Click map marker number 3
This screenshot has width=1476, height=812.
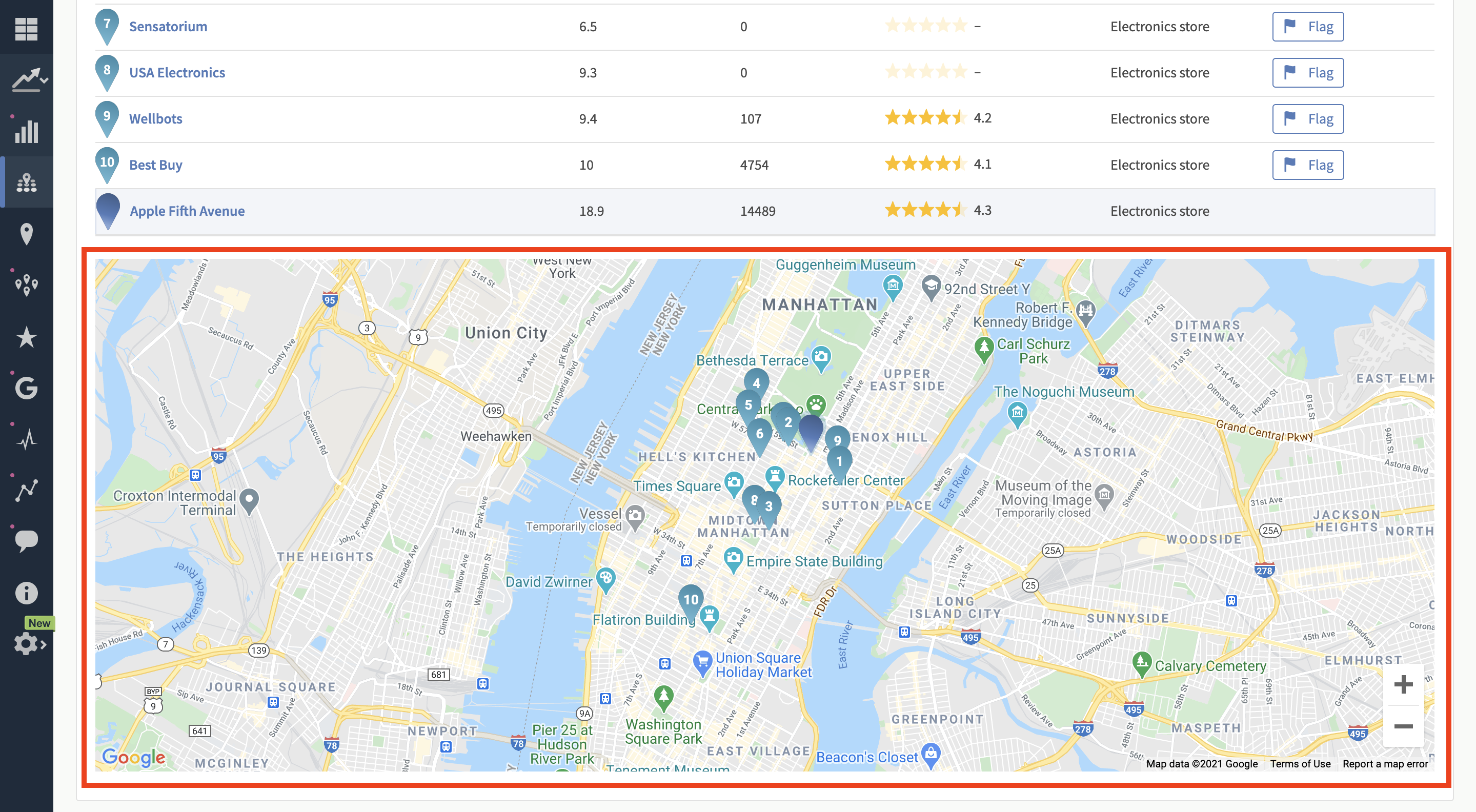point(769,507)
